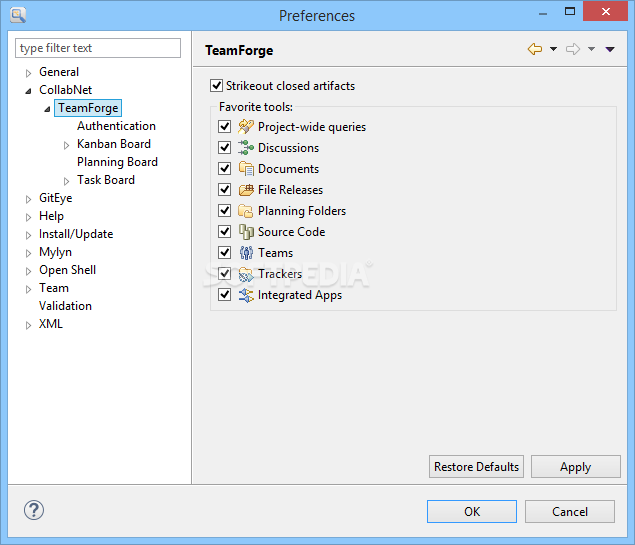Click the Trackers folder icon

click(246, 274)
